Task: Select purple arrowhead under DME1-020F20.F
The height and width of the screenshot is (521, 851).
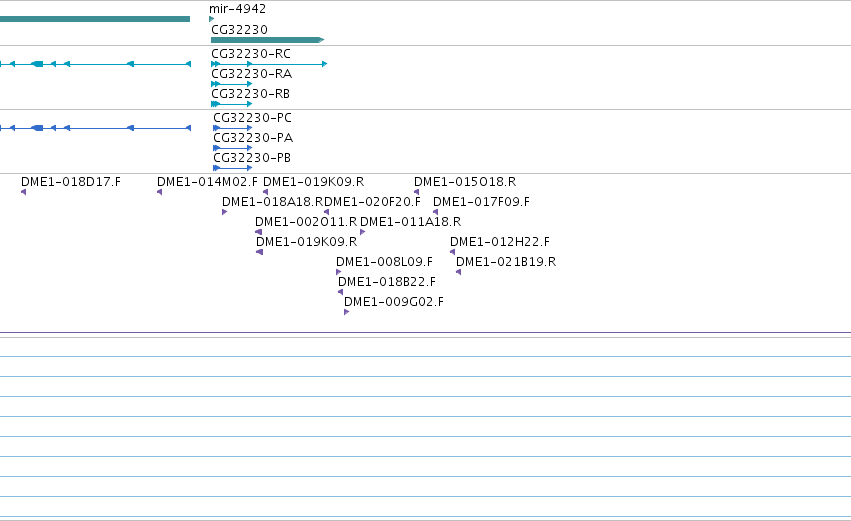Action: pos(326,212)
